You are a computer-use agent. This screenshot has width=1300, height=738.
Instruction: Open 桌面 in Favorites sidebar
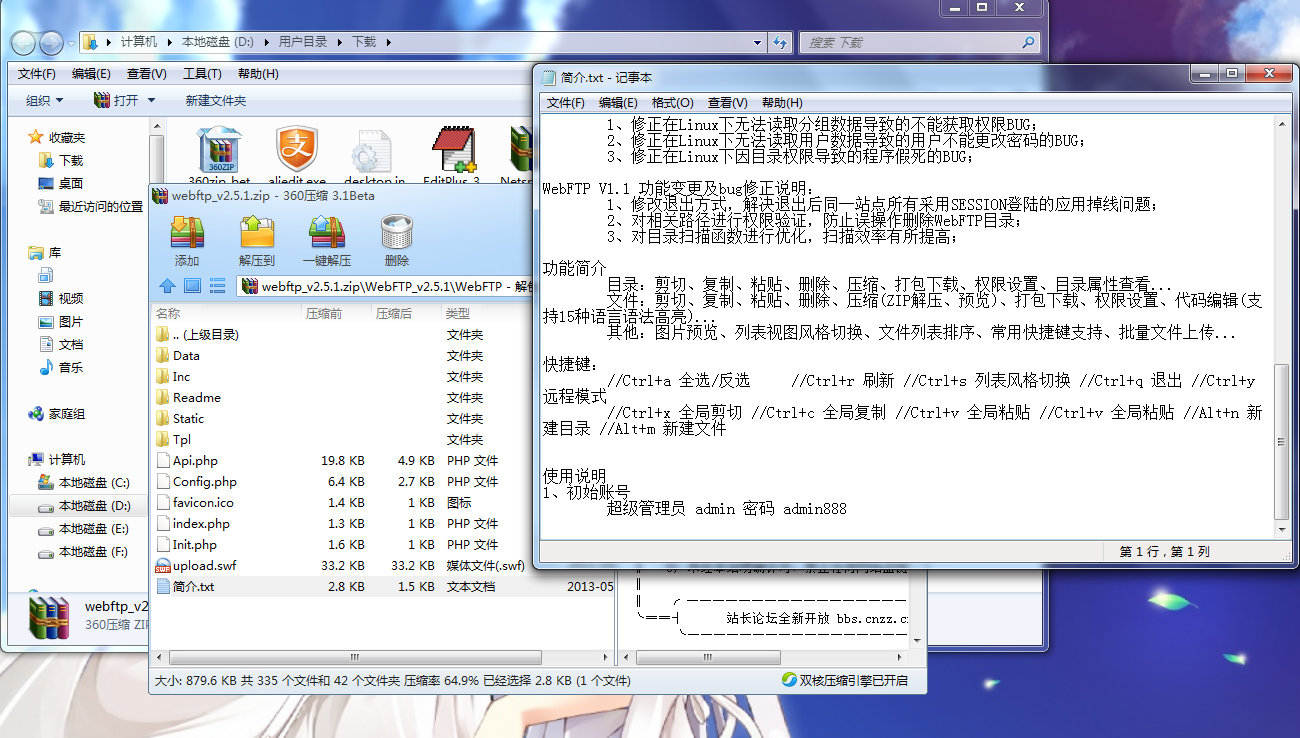[61, 183]
